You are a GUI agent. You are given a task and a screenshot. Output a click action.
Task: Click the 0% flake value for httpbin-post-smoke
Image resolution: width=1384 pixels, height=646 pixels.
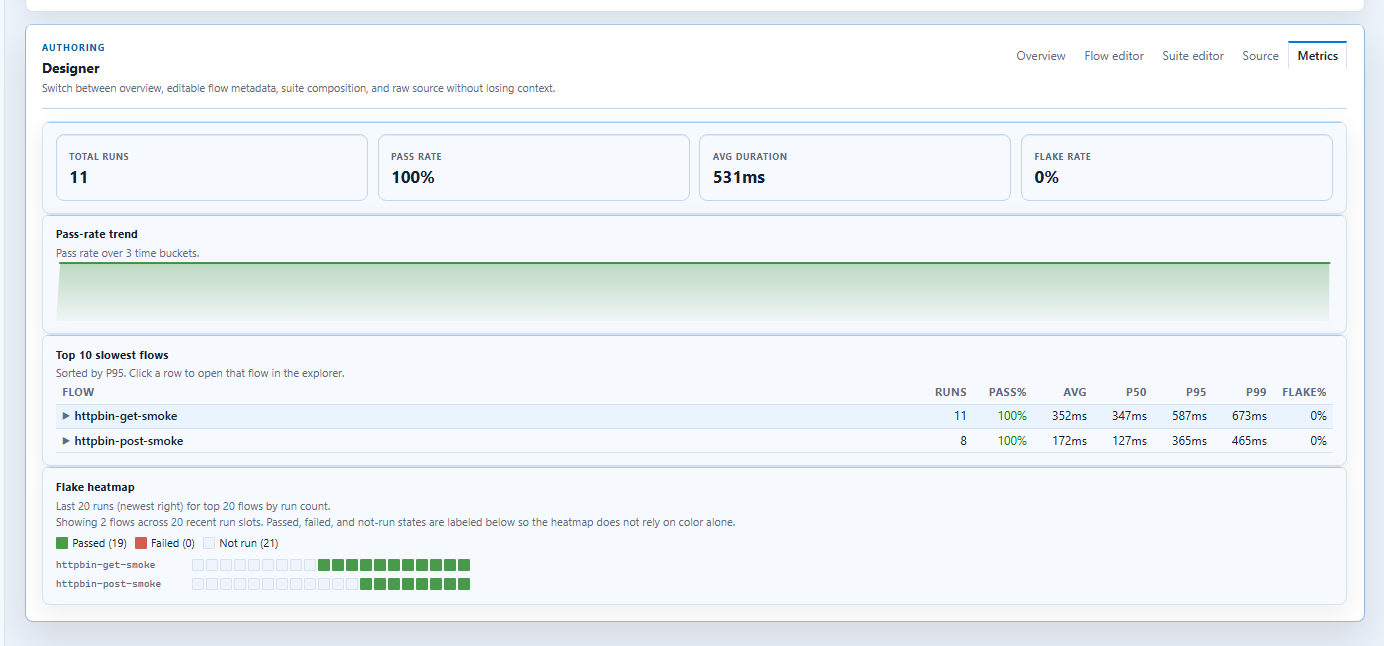click(x=1318, y=441)
